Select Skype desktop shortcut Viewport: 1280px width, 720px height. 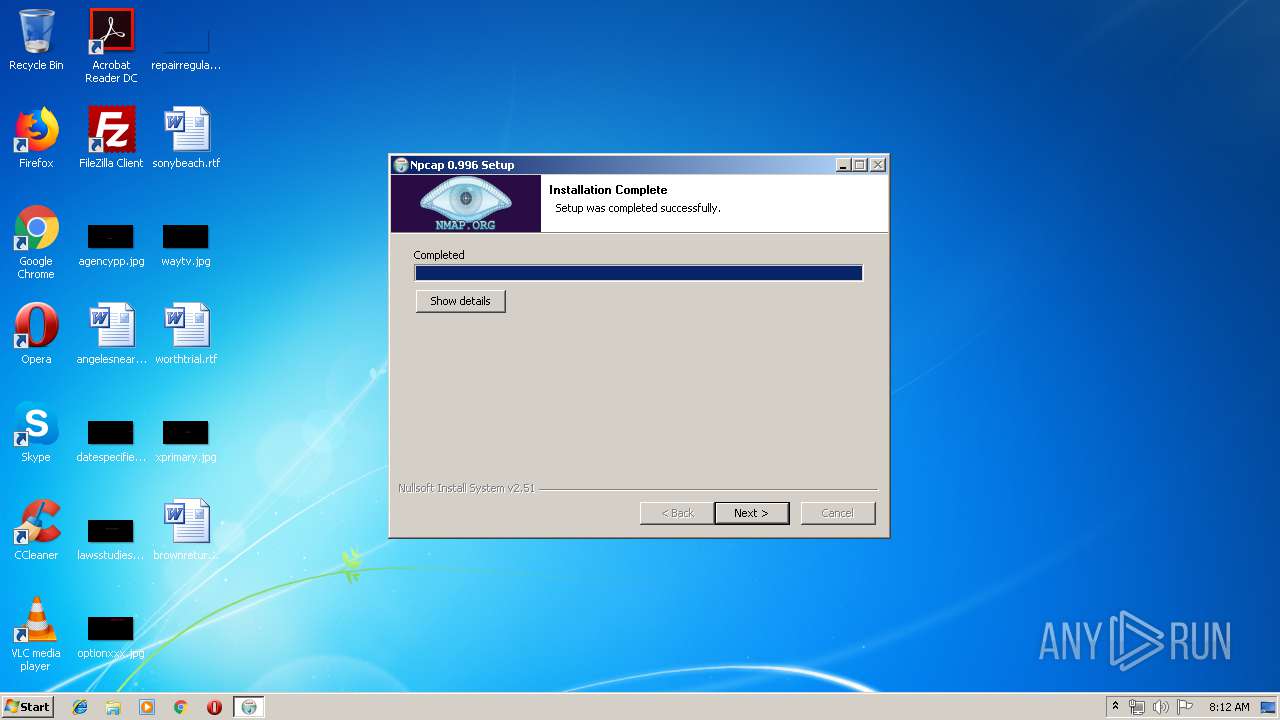coord(36,432)
